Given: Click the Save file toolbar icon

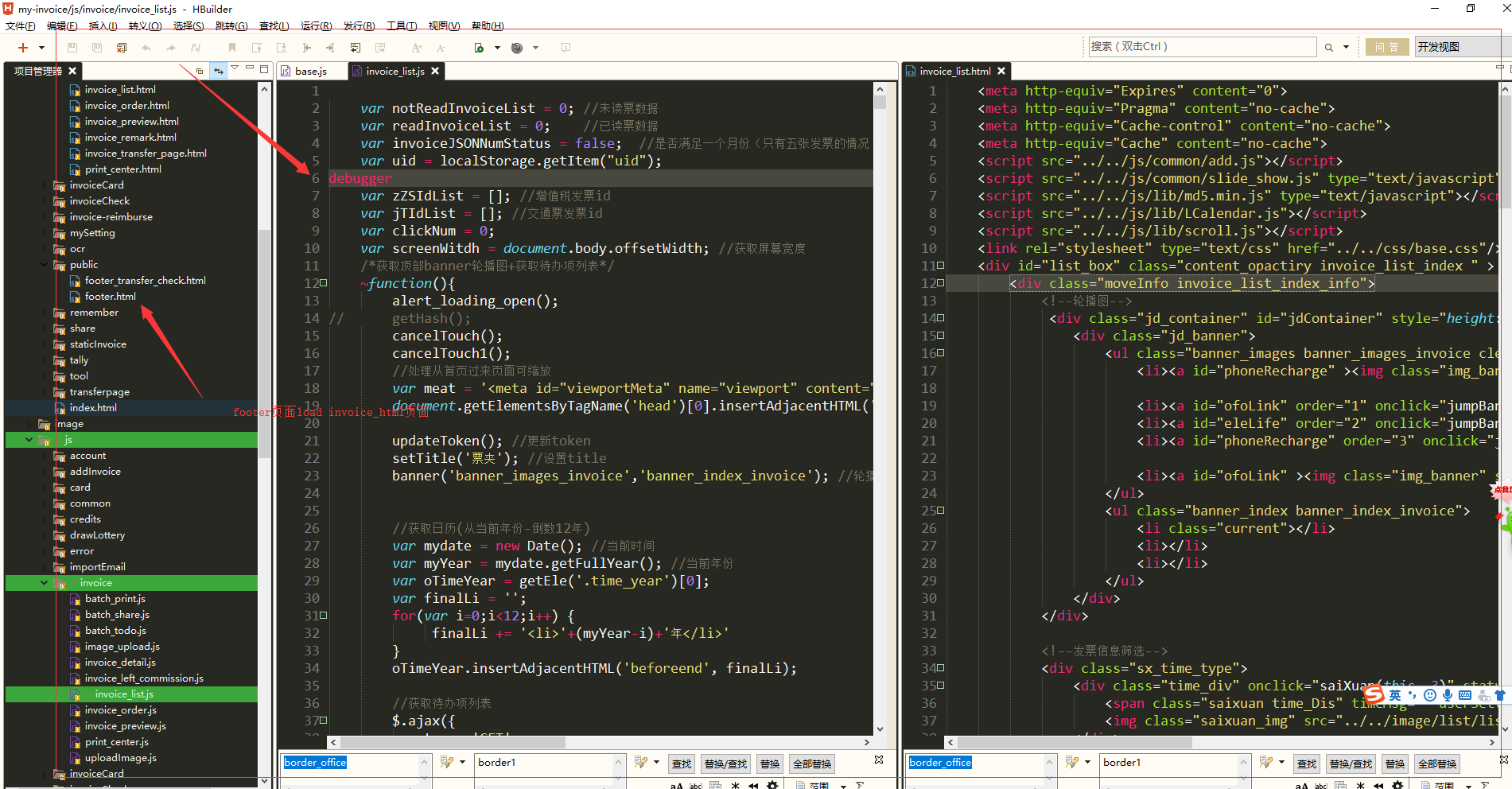Looking at the screenshot, I should point(72,48).
